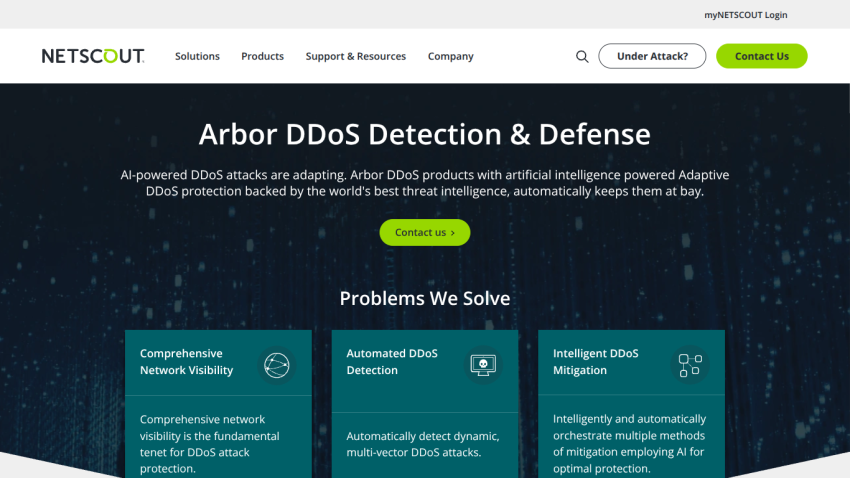Click the skull monitor detection icon
Image resolution: width=850 pixels, height=478 pixels.
483,365
